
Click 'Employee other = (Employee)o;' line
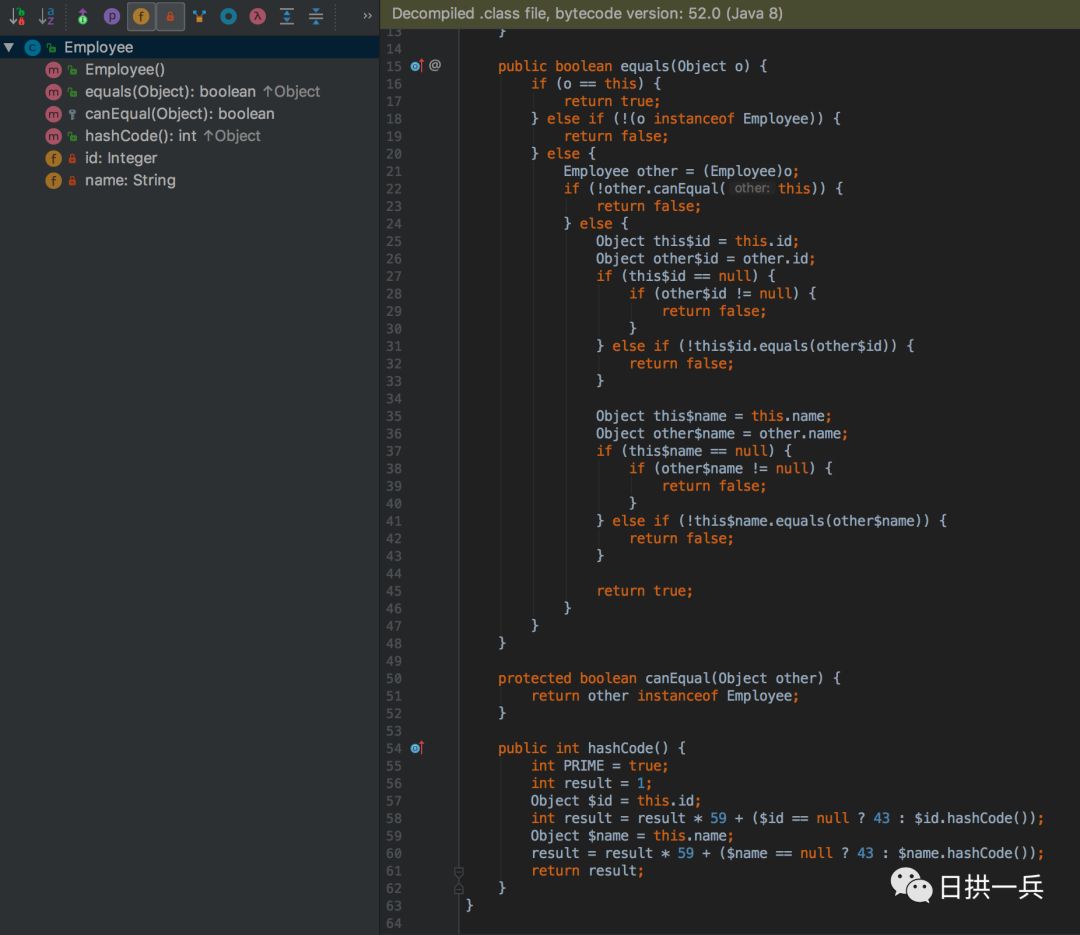(681, 171)
